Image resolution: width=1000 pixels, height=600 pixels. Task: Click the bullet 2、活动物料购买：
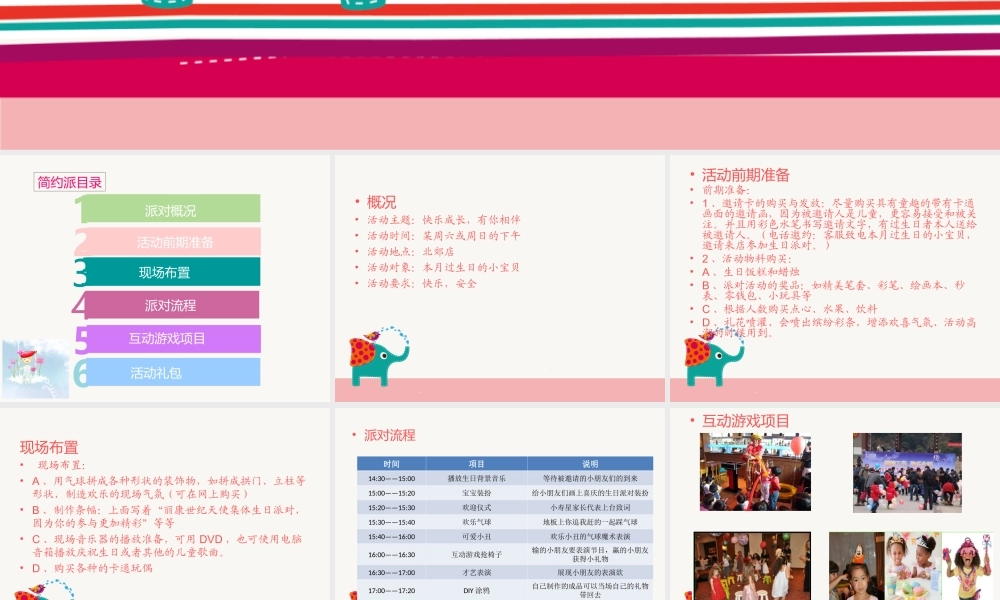747,259
